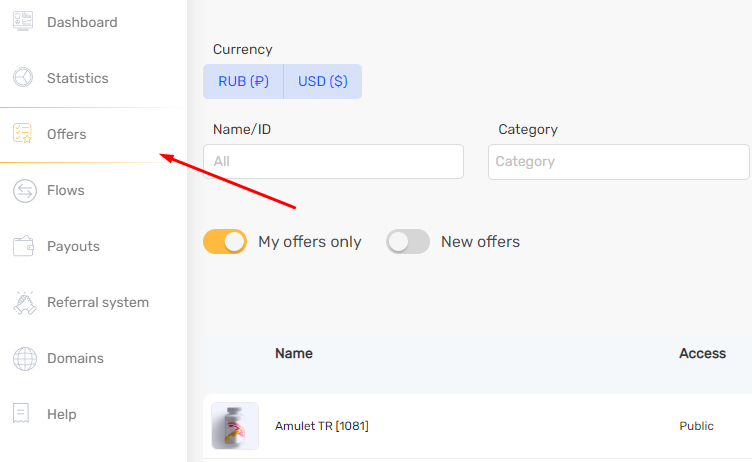752x462 pixels.
Task: Switch currency to USD ($)
Action: (x=323, y=82)
